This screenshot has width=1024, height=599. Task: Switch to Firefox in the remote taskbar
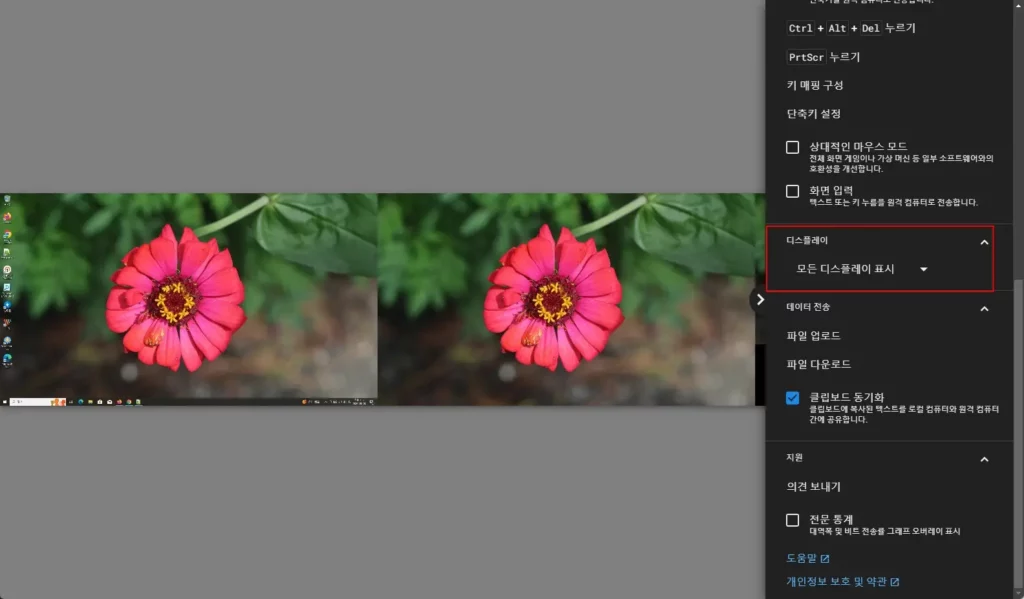120,402
